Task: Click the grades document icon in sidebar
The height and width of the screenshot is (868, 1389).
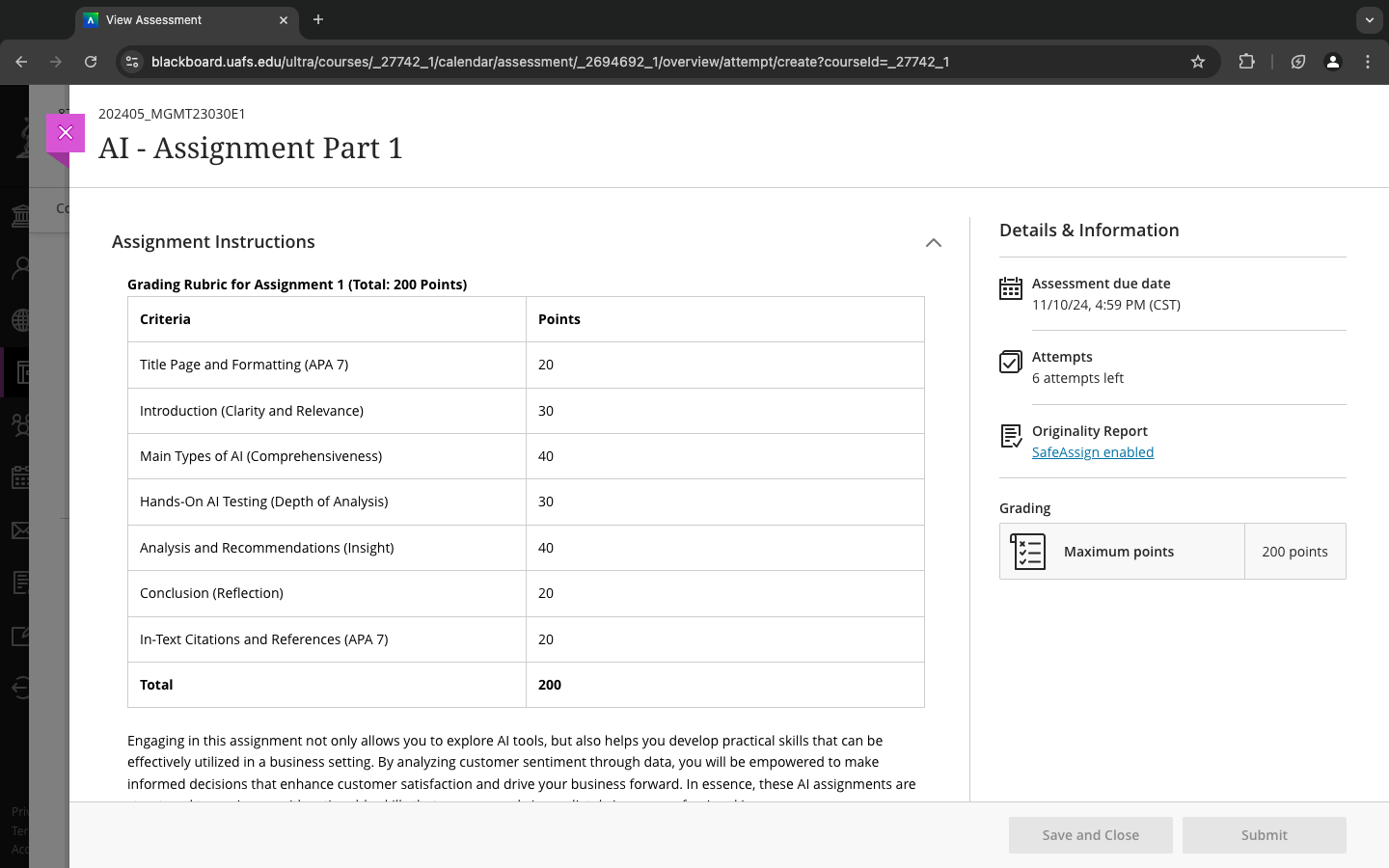Action: [x=19, y=582]
